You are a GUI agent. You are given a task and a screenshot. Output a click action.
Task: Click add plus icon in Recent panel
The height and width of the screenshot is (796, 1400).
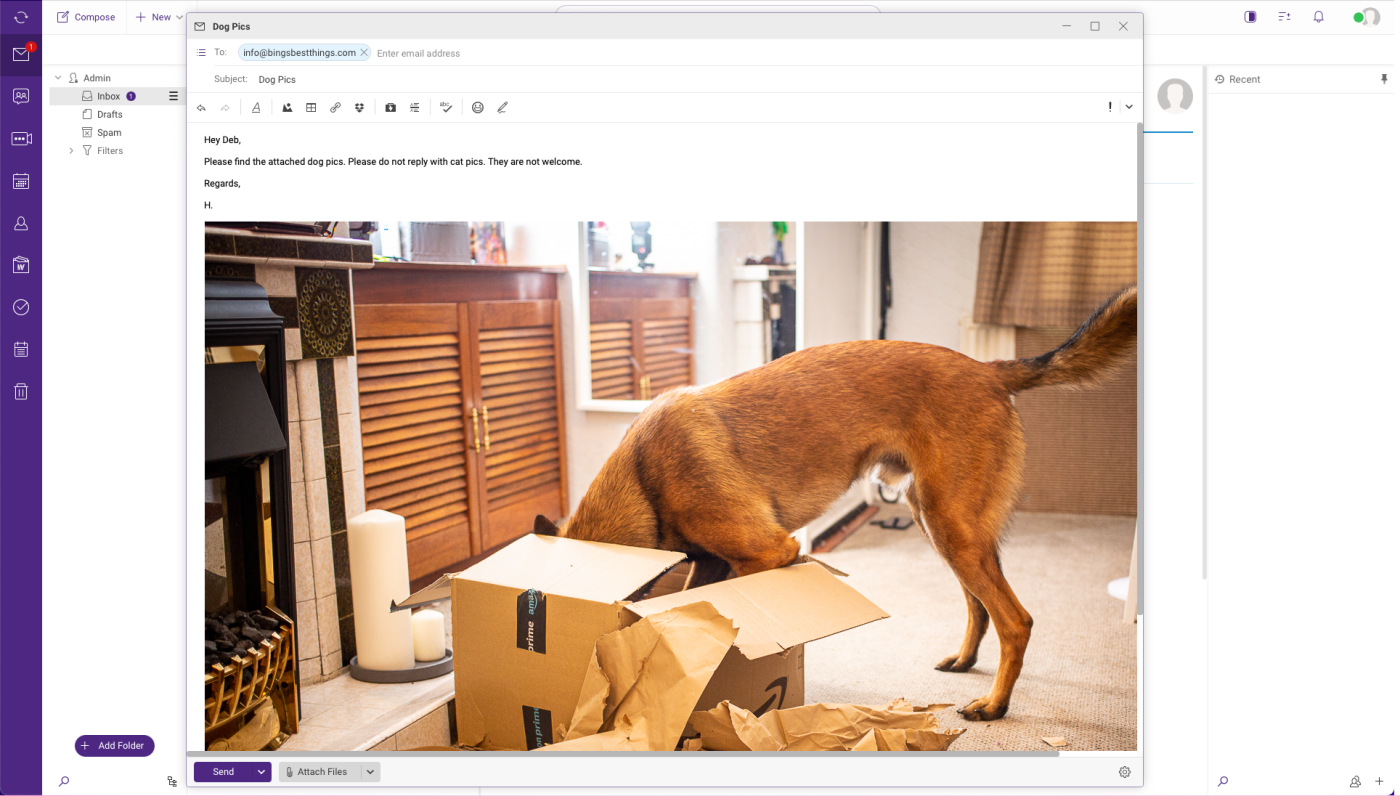[1380, 782]
